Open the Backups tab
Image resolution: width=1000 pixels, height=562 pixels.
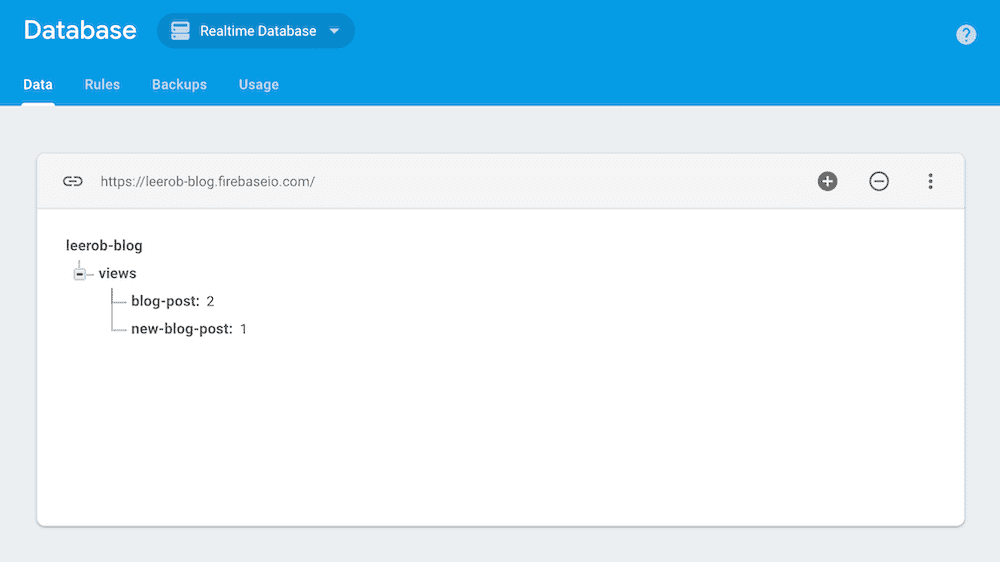pyautogui.click(x=179, y=85)
